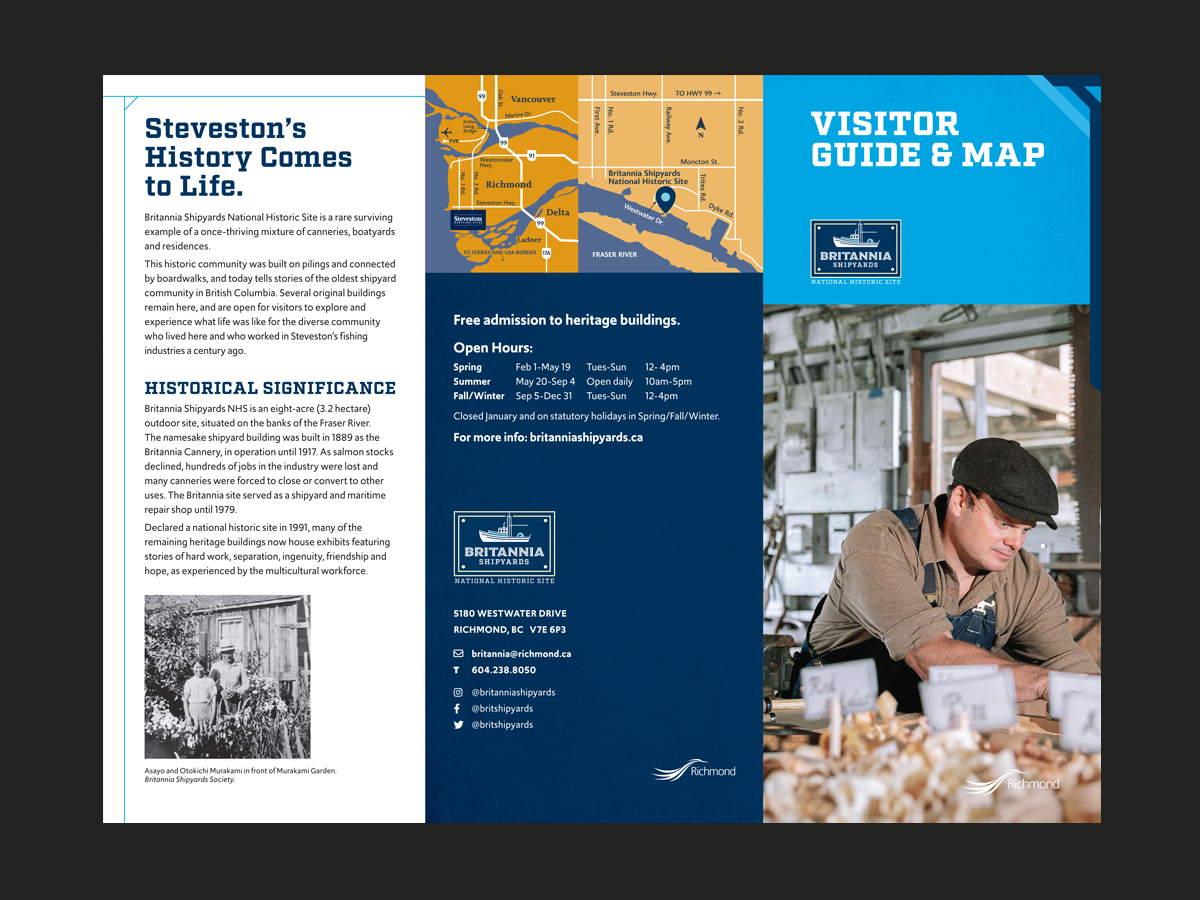Click the 'Dyke Rd.' street label

[x=721, y=210]
